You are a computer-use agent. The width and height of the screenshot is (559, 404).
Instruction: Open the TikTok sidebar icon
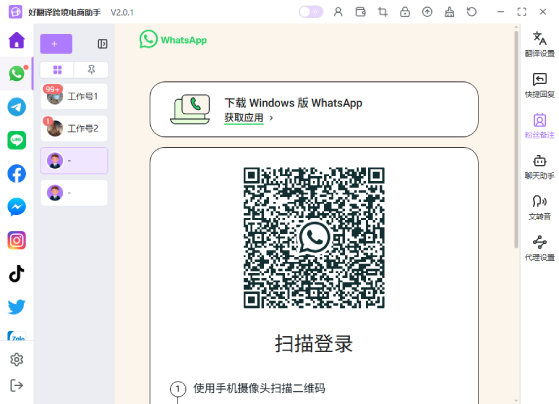point(16,273)
